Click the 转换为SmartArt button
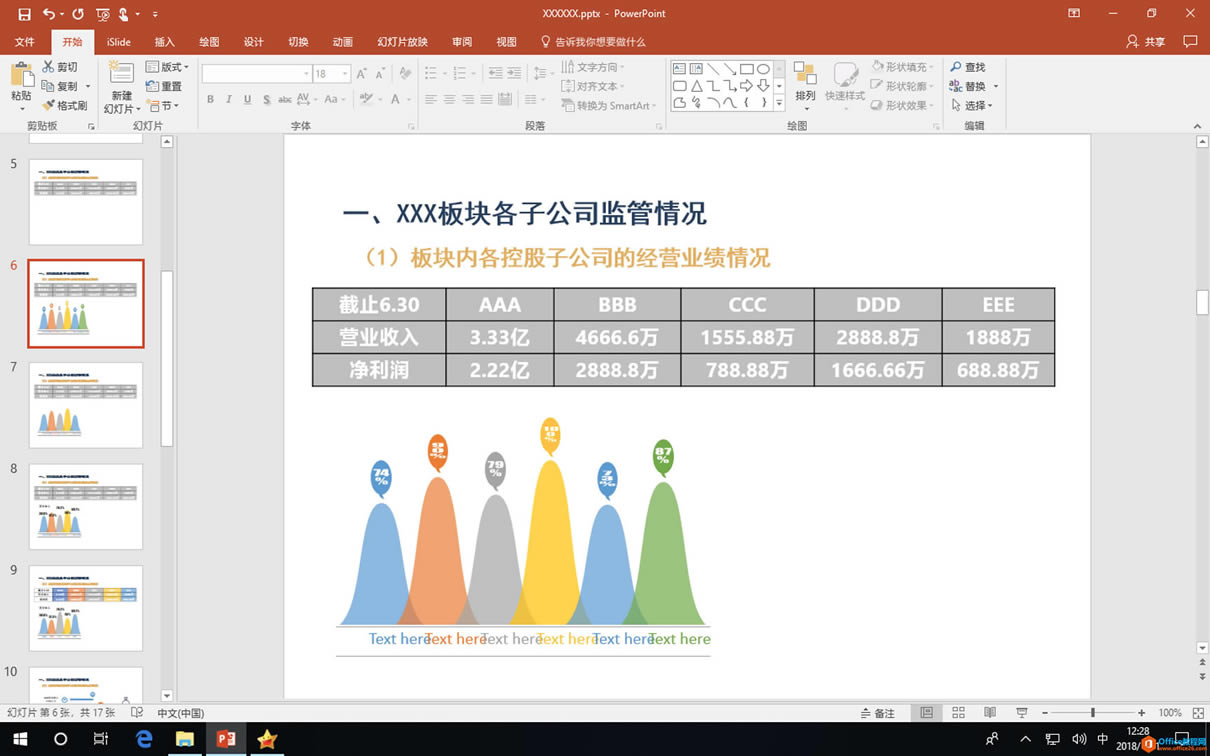Image resolution: width=1210 pixels, height=756 pixels. click(609, 106)
